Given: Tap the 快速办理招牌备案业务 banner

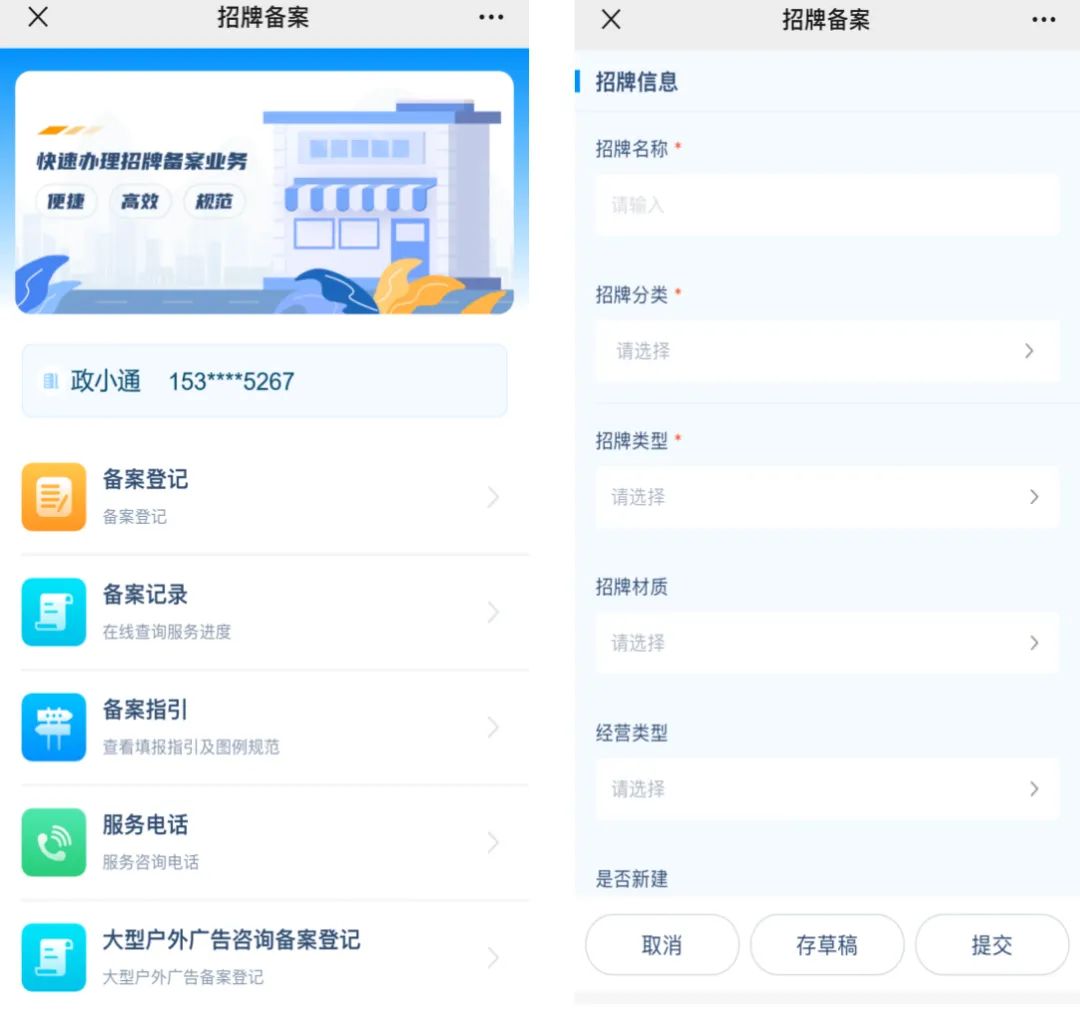Looking at the screenshot, I should [264, 192].
